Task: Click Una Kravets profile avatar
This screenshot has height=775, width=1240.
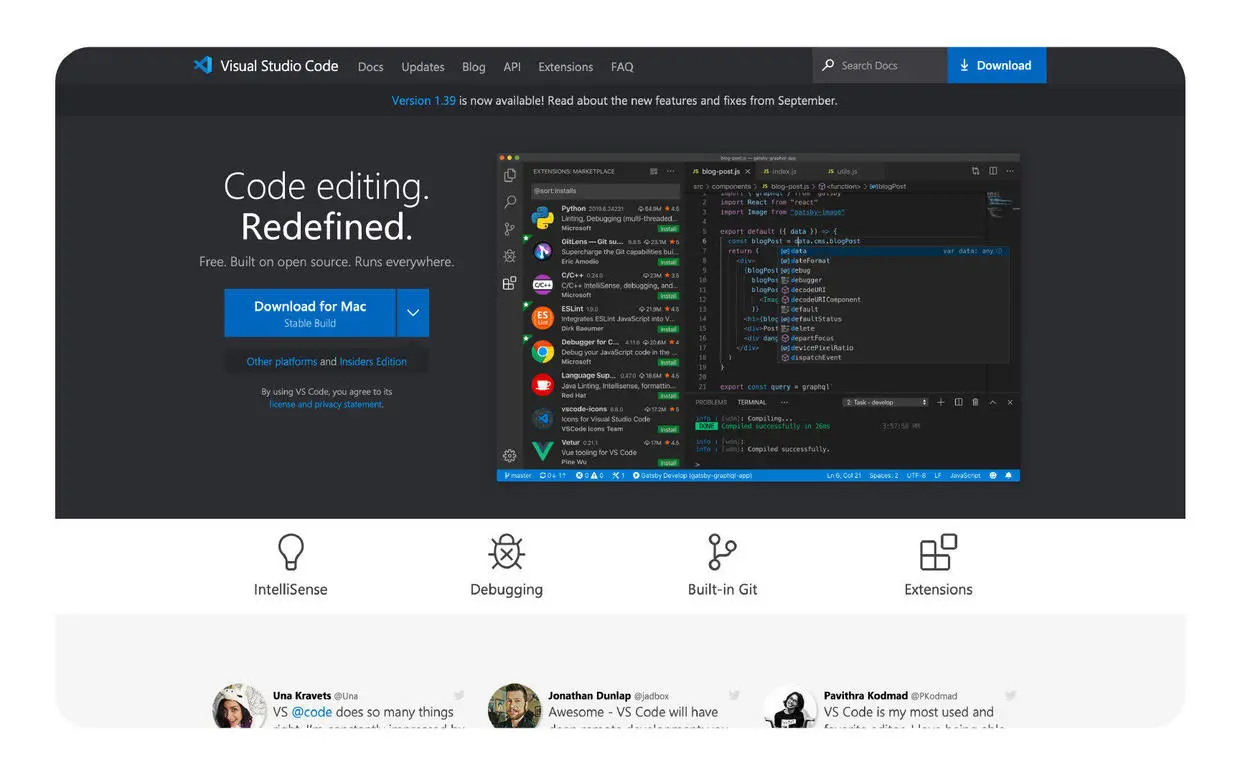Action: [240, 706]
